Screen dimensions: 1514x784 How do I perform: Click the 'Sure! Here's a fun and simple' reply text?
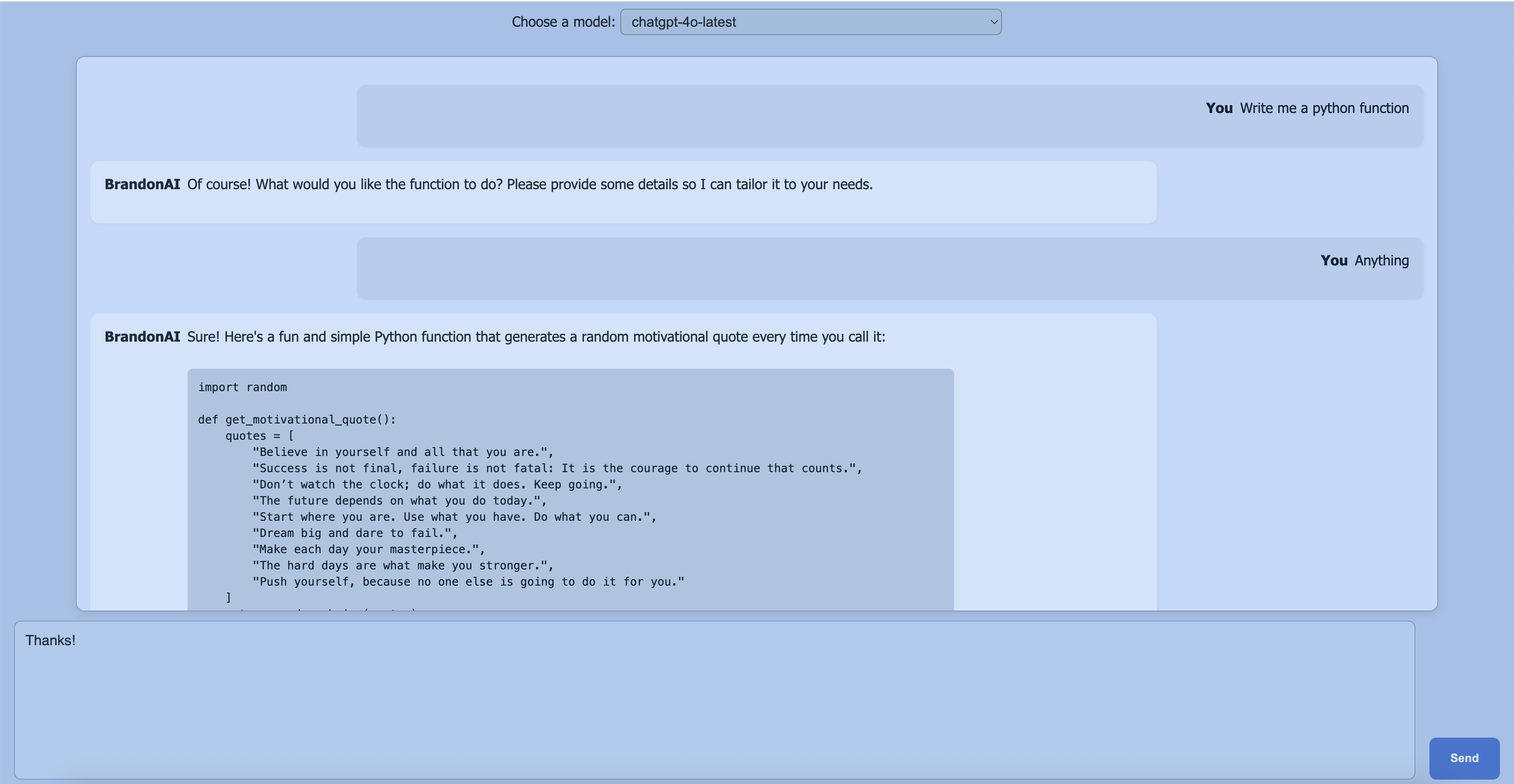tap(535, 337)
